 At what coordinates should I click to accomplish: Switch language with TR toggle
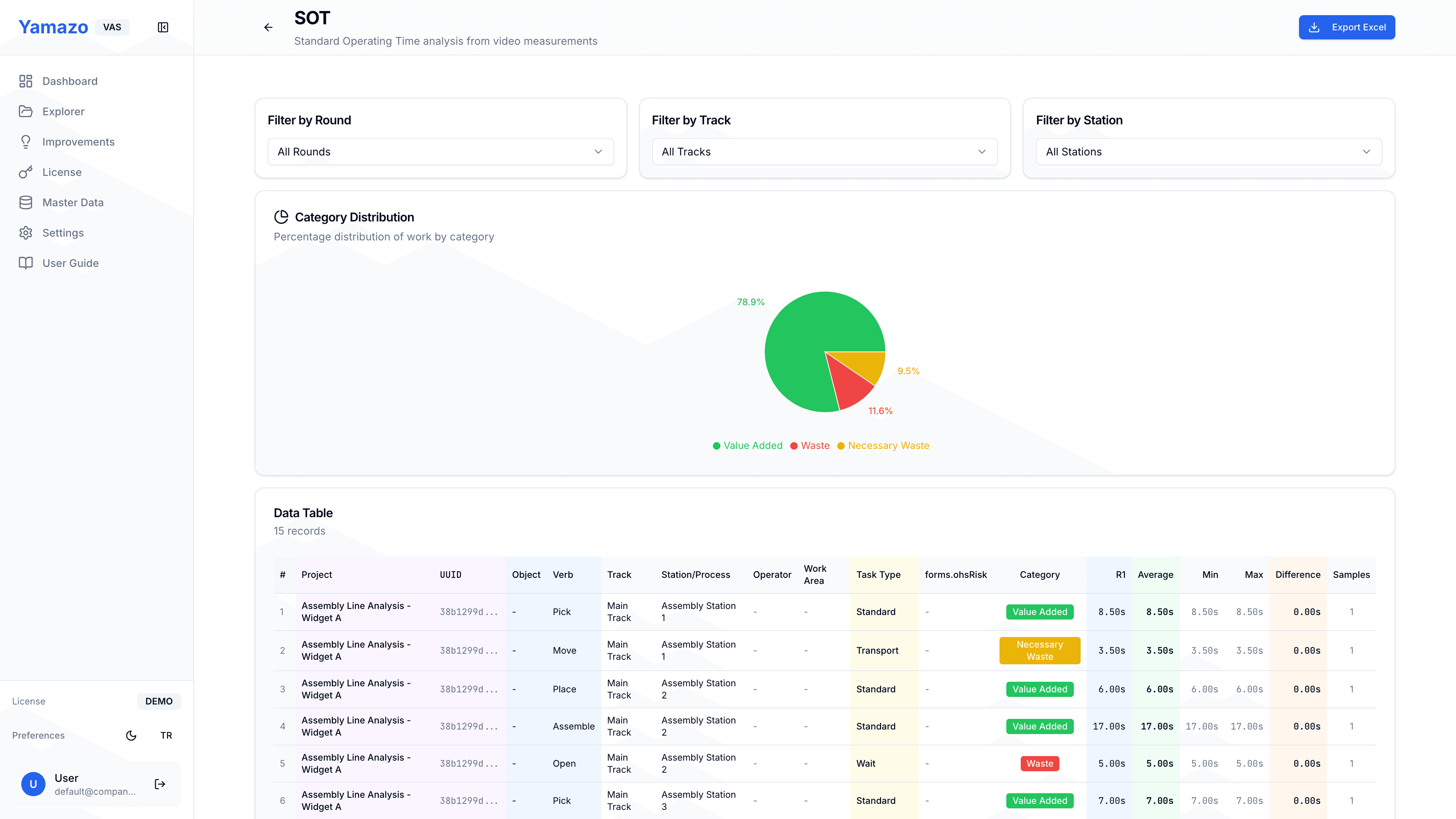pyautogui.click(x=166, y=735)
